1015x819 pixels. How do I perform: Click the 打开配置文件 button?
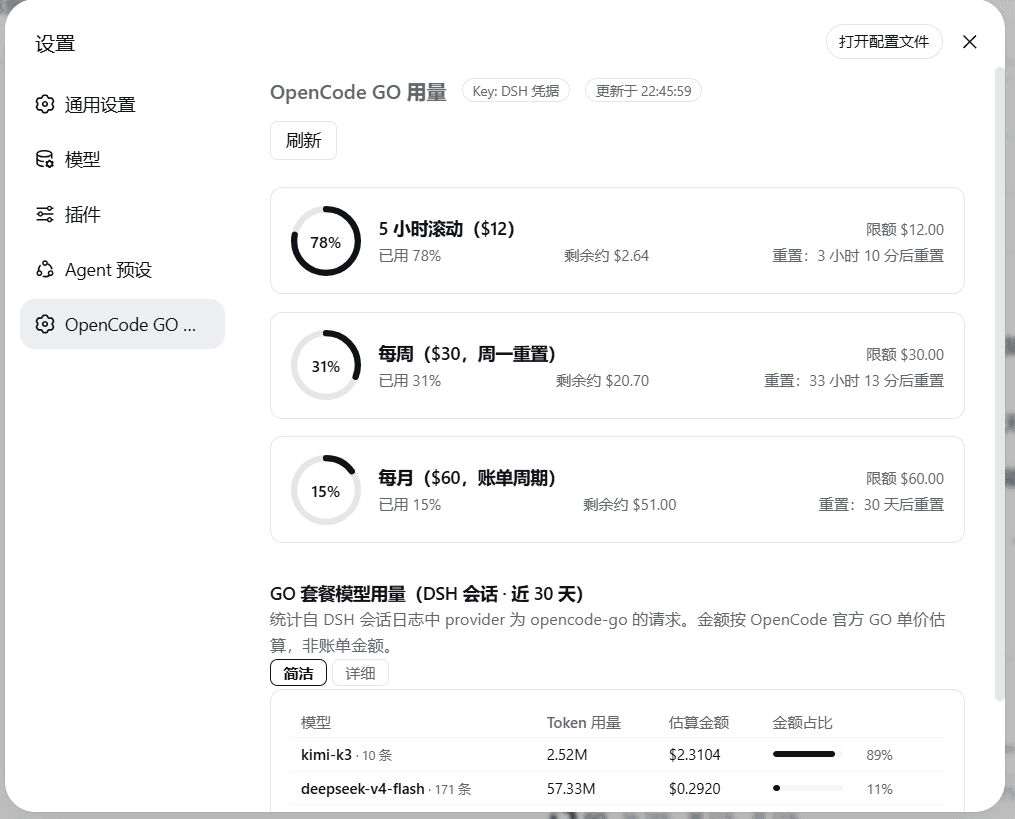point(884,42)
